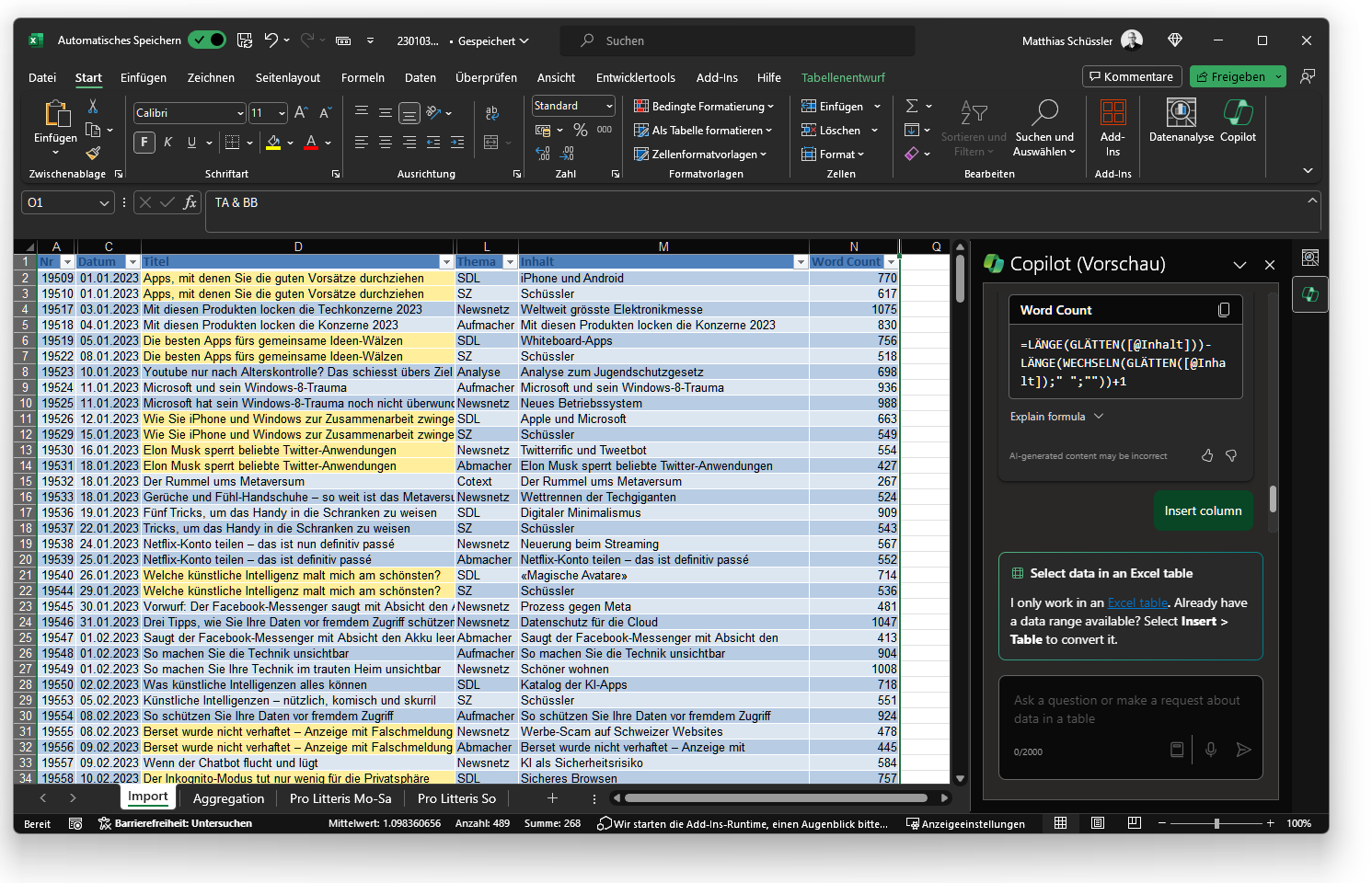
Task: Click the Format Painter brush icon
Action: (x=93, y=153)
